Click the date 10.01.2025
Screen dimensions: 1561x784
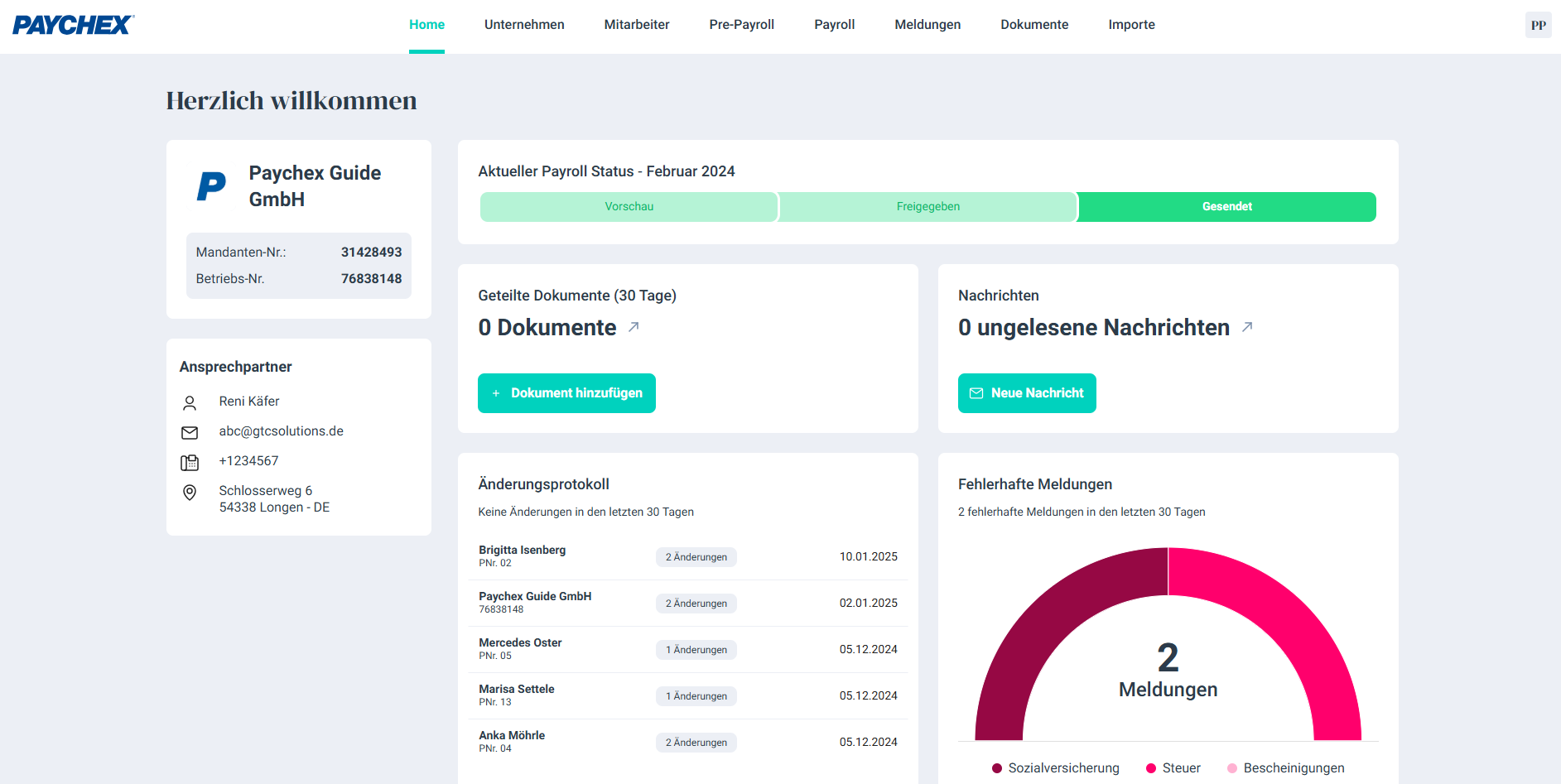[x=869, y=556]
